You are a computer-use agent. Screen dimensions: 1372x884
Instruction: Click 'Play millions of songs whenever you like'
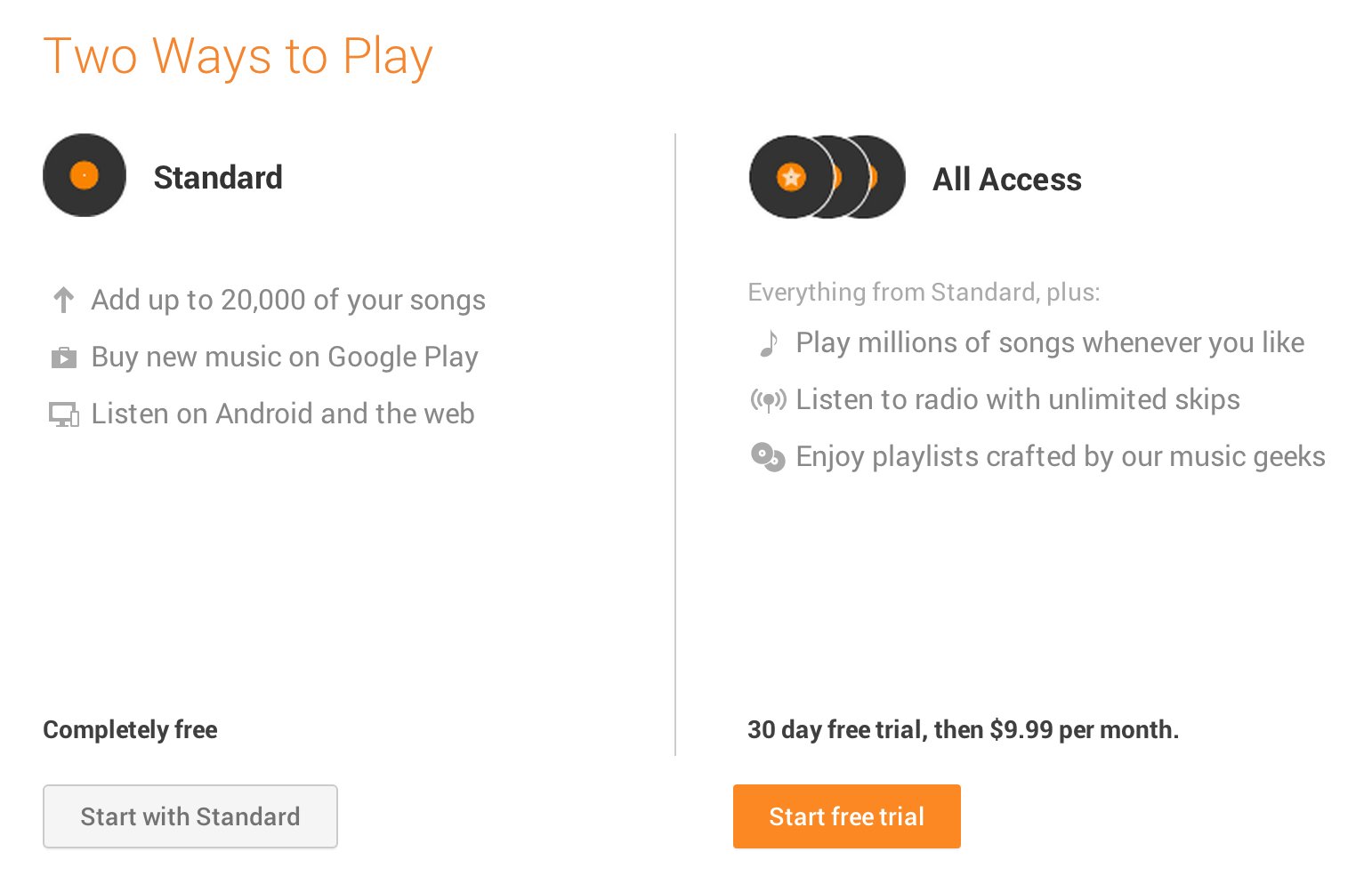(1050, 343)
